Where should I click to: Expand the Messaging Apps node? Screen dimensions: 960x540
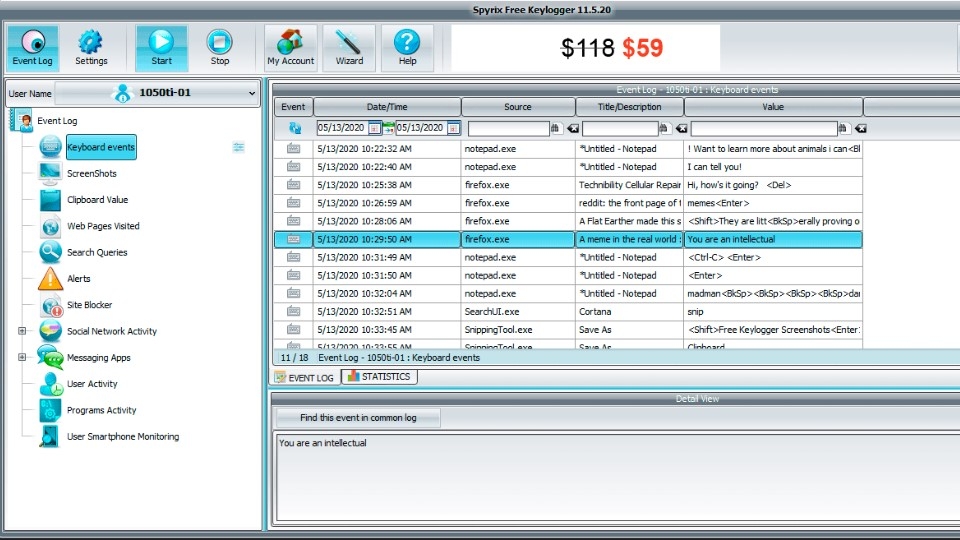(x=22, y=357)
